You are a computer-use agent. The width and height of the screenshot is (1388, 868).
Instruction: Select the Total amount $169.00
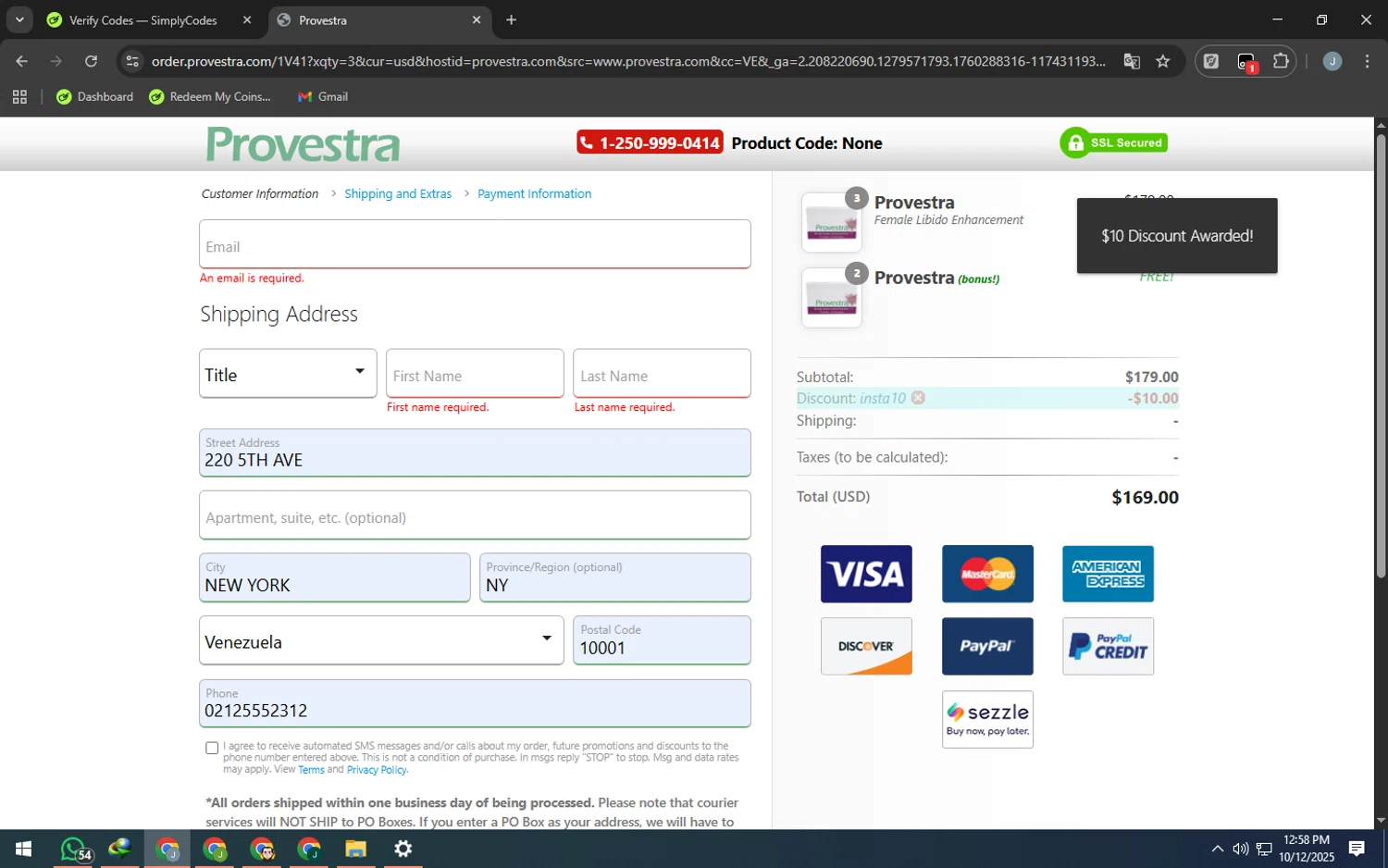pos(1145,498)
